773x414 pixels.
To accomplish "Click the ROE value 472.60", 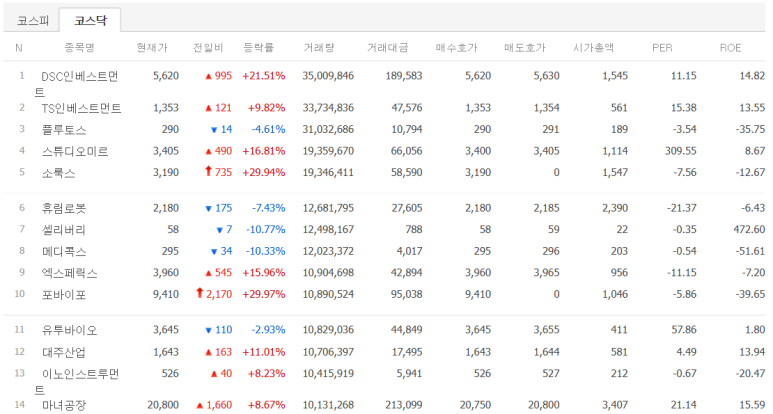I will click(749, 230).
